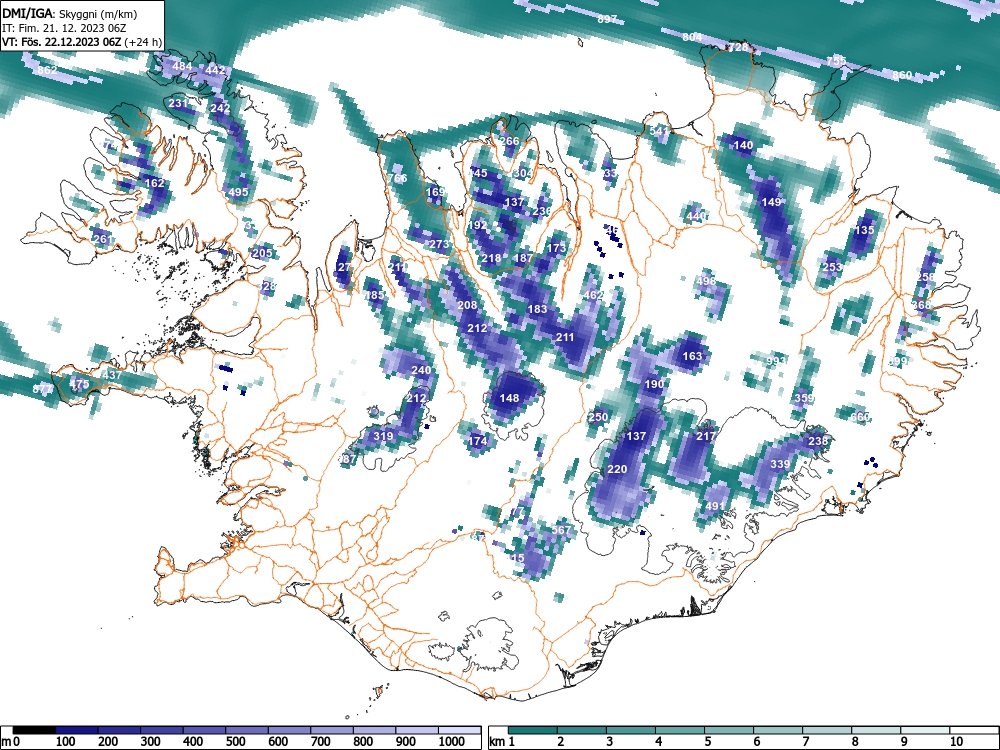Click the 205 visibility value
The width and height of the screenshot is (1000, 750).
click(263, 253)
